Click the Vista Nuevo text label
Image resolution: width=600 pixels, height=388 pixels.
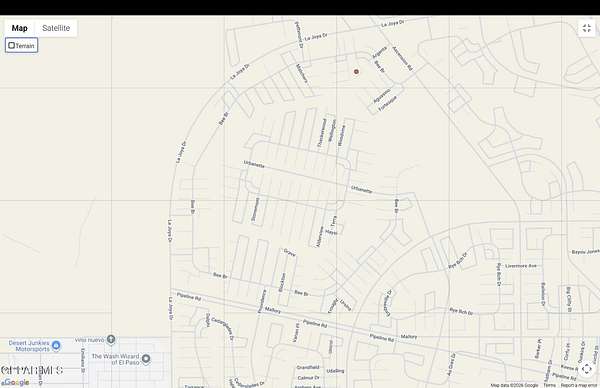pyautogui.click(x=90, y=340)
